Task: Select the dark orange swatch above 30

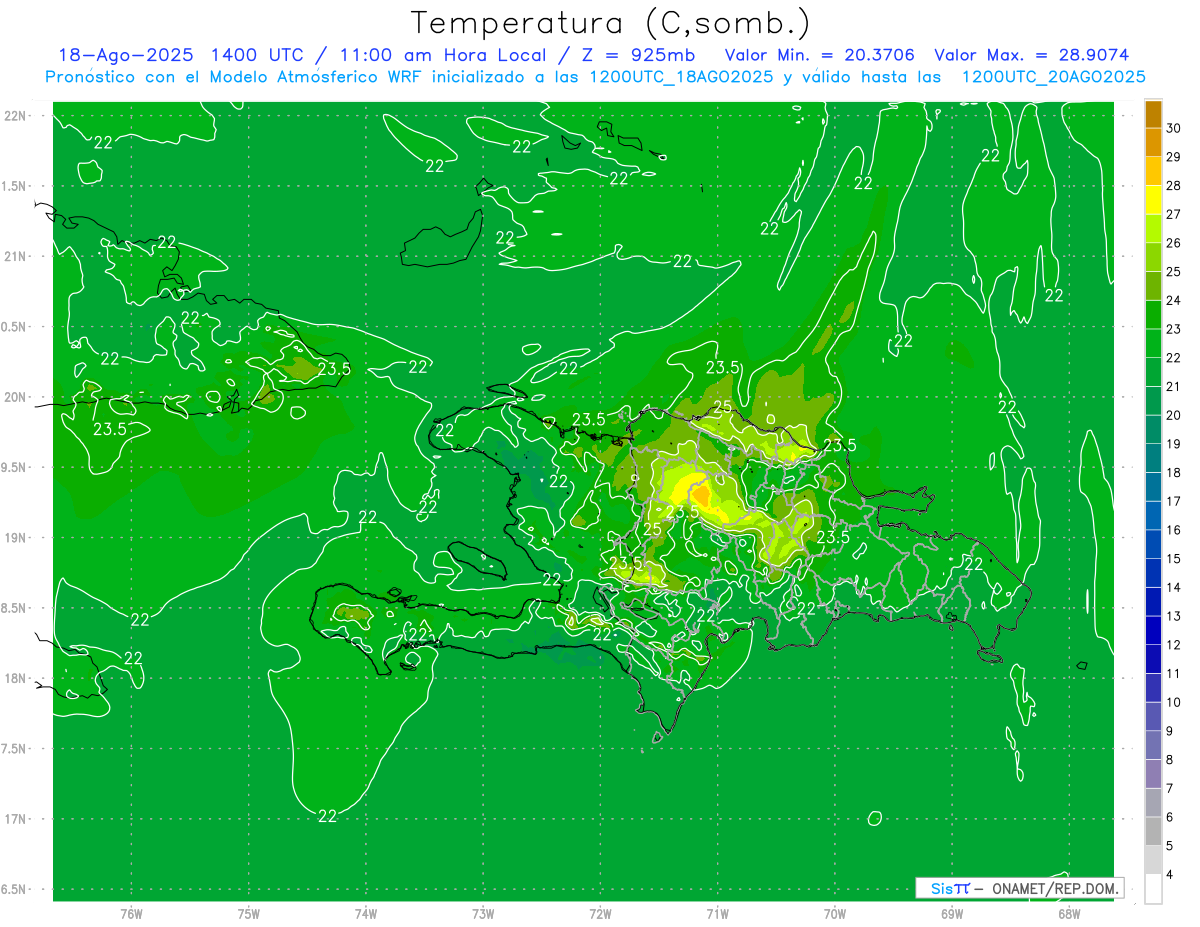Action: 1153,114
